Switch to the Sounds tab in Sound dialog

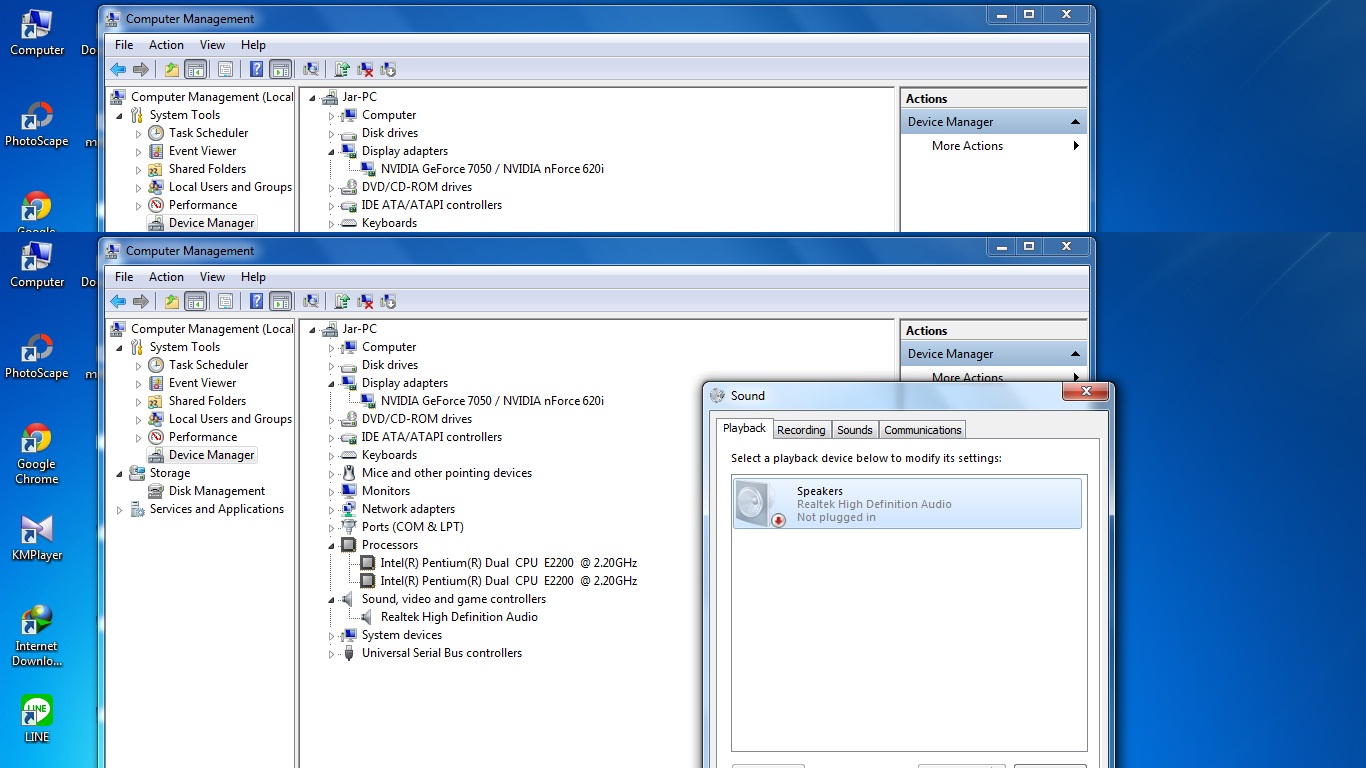point(855,430)
